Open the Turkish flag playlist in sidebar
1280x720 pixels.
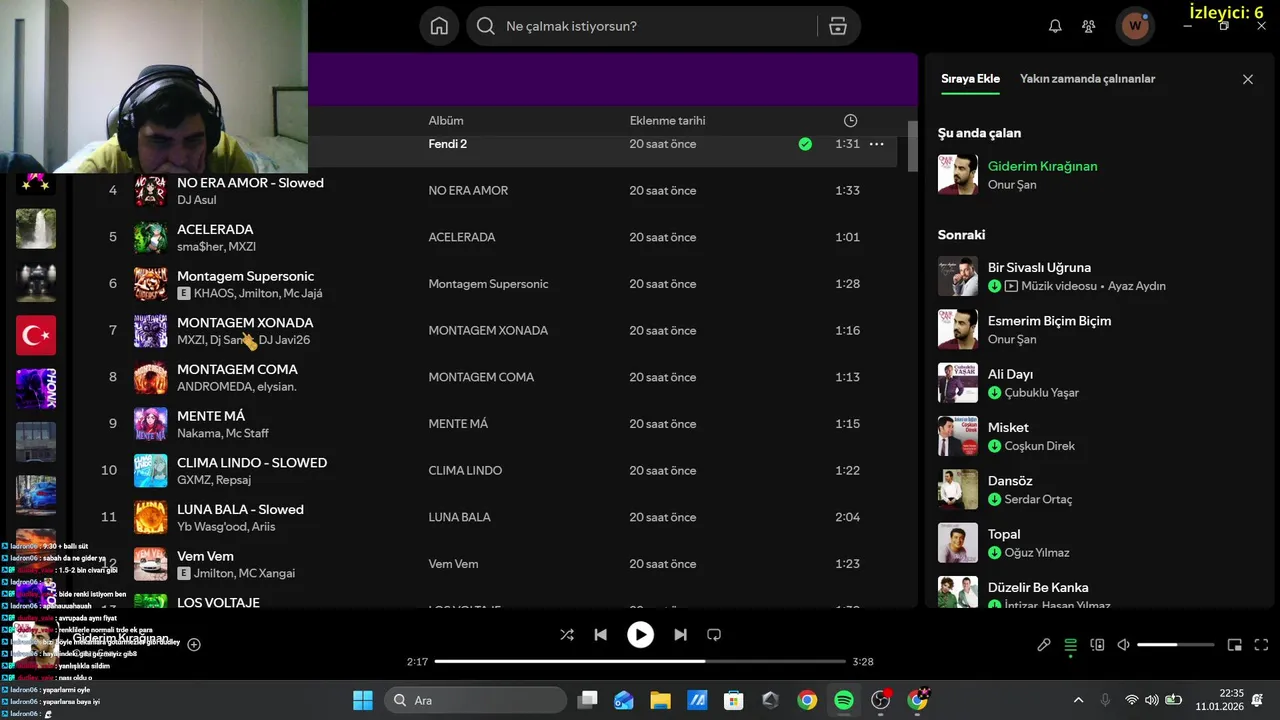pos(36,335)
